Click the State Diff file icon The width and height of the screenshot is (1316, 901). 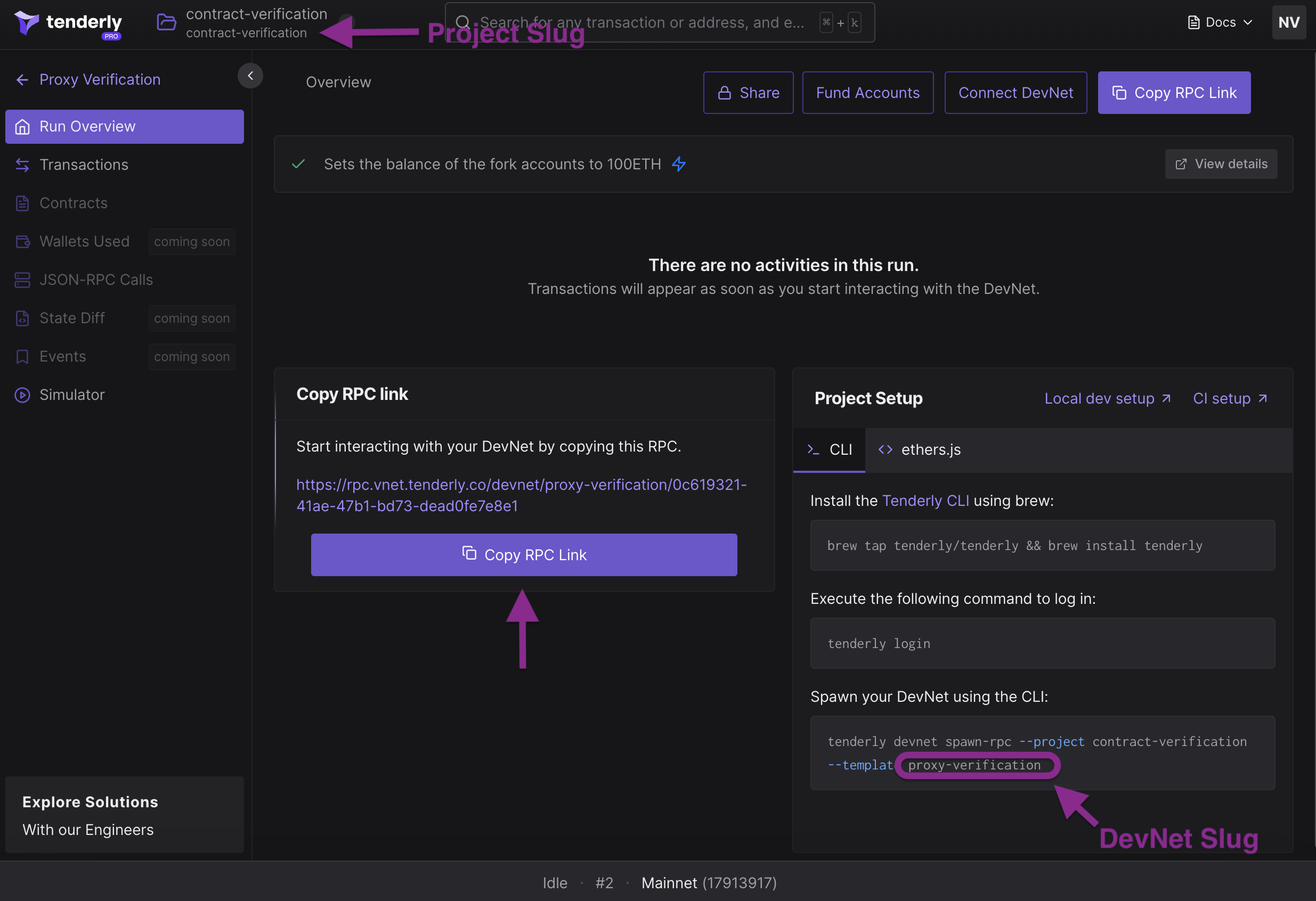22,318
